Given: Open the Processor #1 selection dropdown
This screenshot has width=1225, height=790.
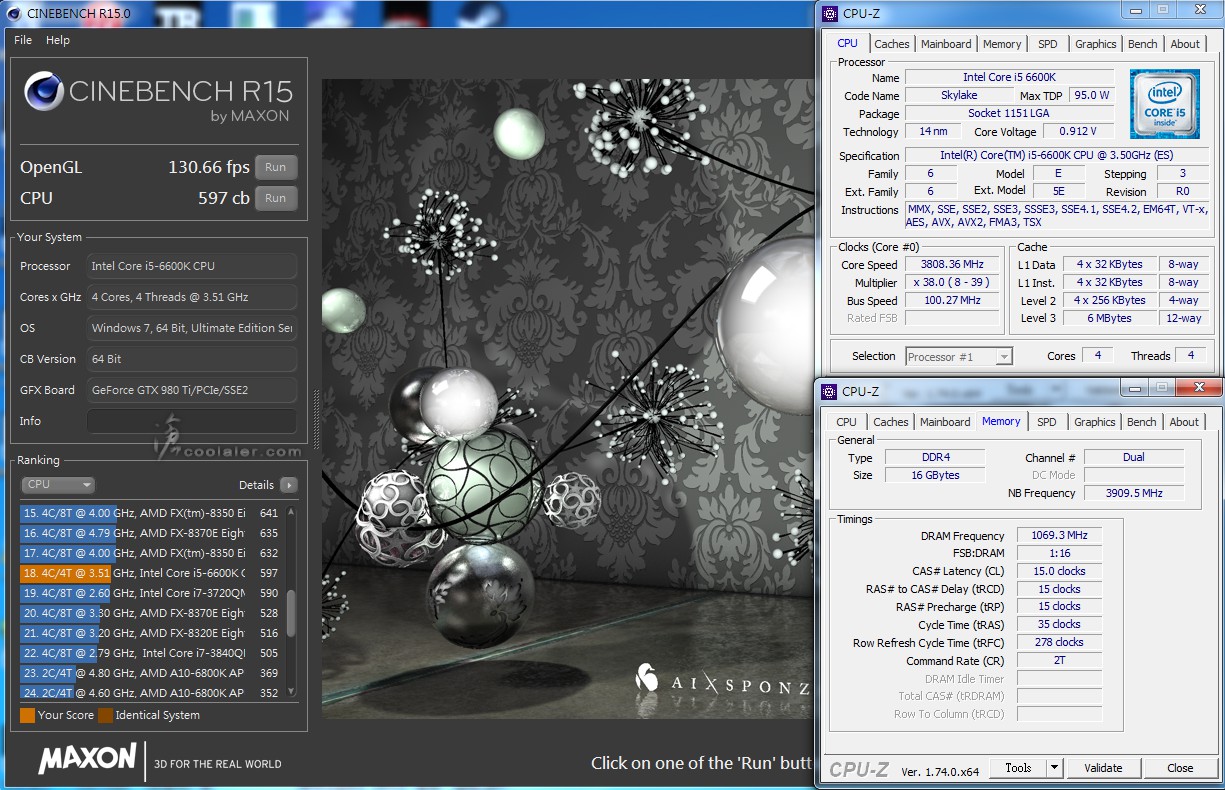Looking at the screenshot, I should (959, 356).
